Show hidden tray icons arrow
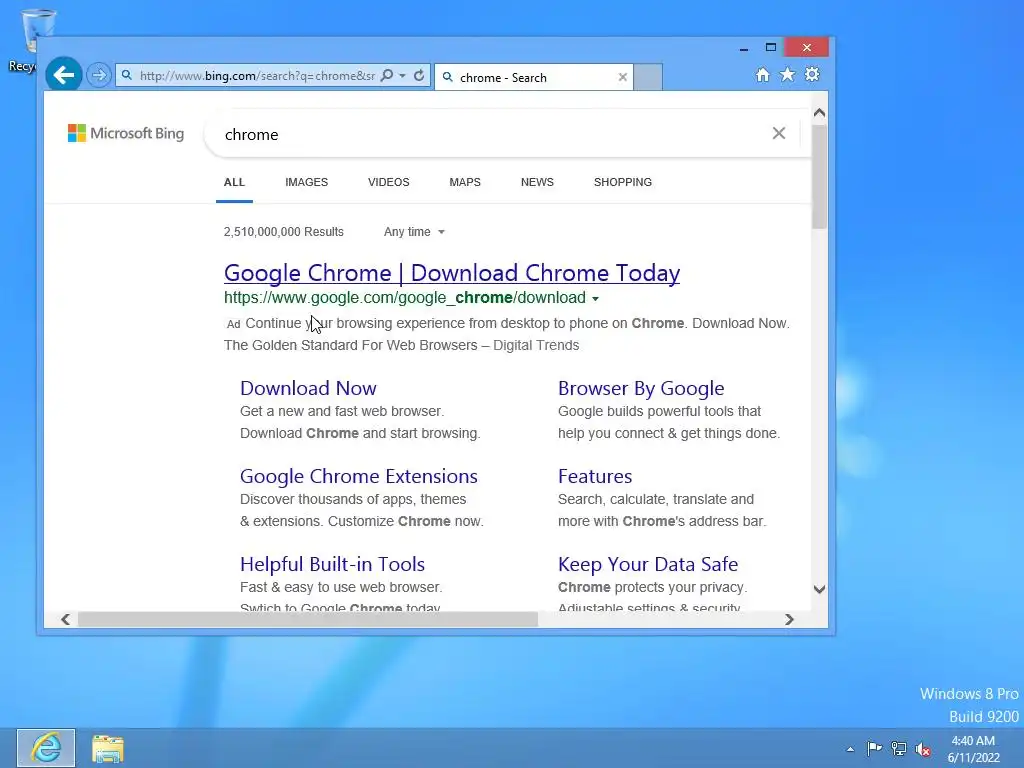The image size is (1024, 768). click(x=850, y=749)
